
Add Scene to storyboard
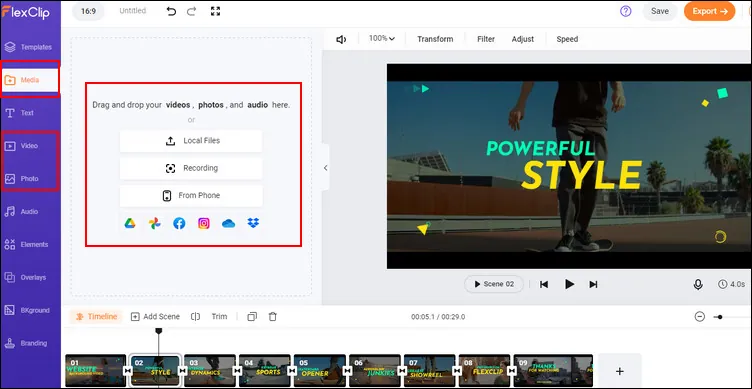[x=155, y=317]
